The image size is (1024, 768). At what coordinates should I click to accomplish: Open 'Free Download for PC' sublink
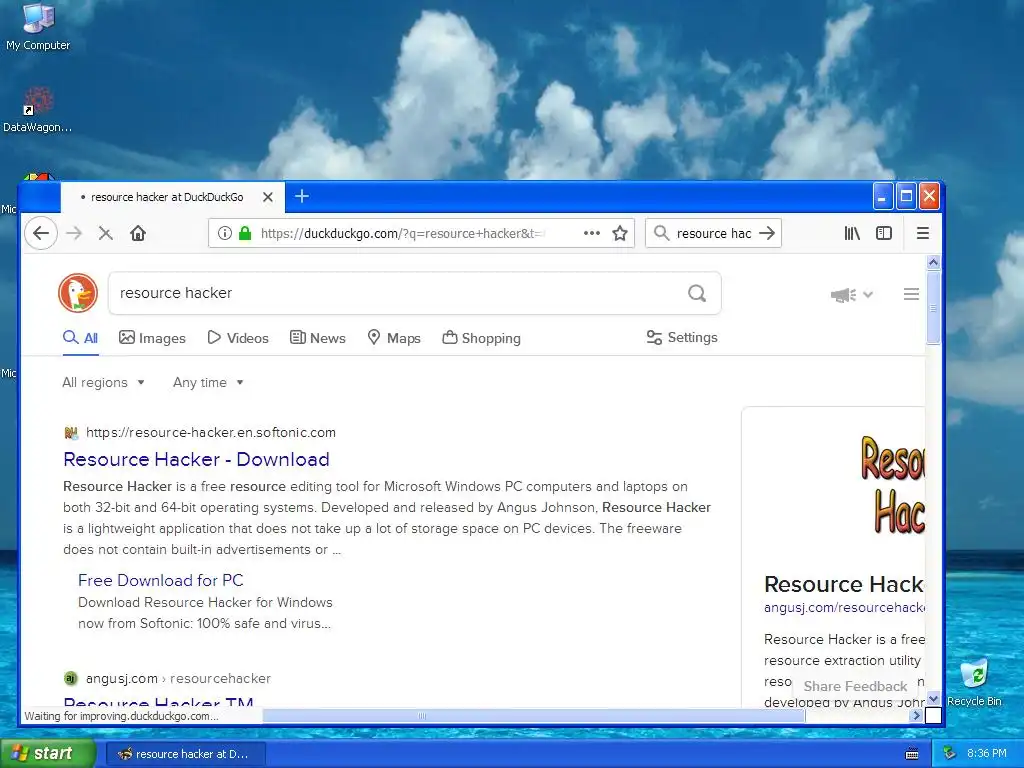(161, 580)
